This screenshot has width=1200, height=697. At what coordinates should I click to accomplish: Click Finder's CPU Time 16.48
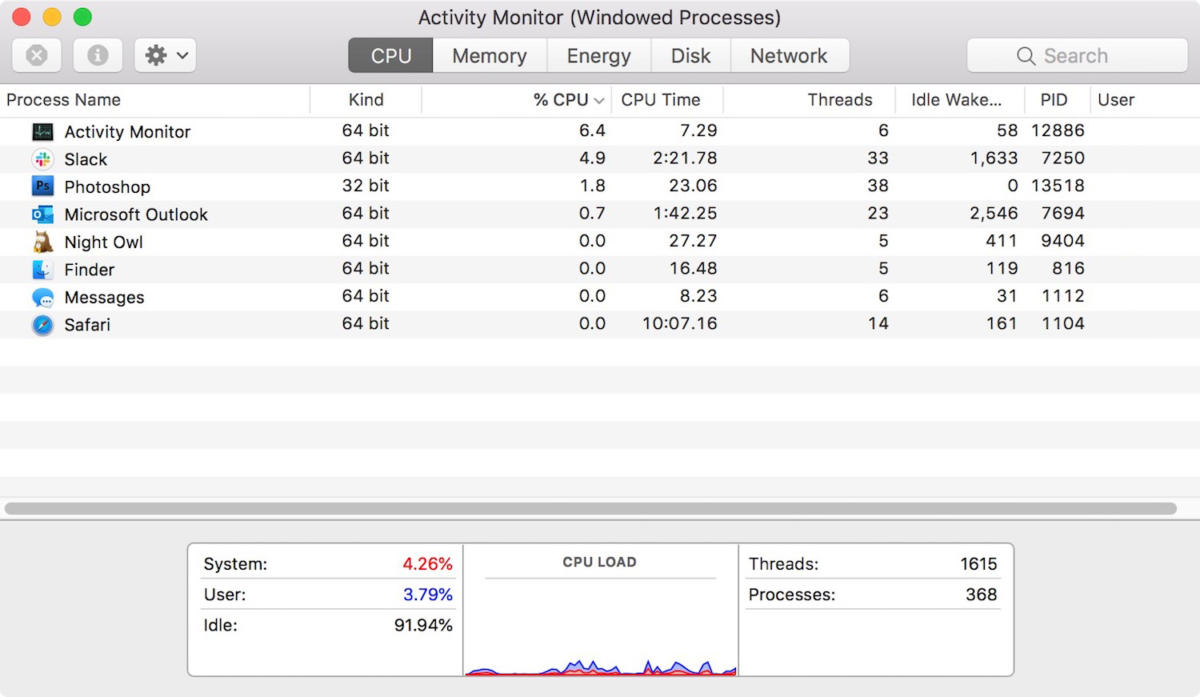[x=693, y=268]
